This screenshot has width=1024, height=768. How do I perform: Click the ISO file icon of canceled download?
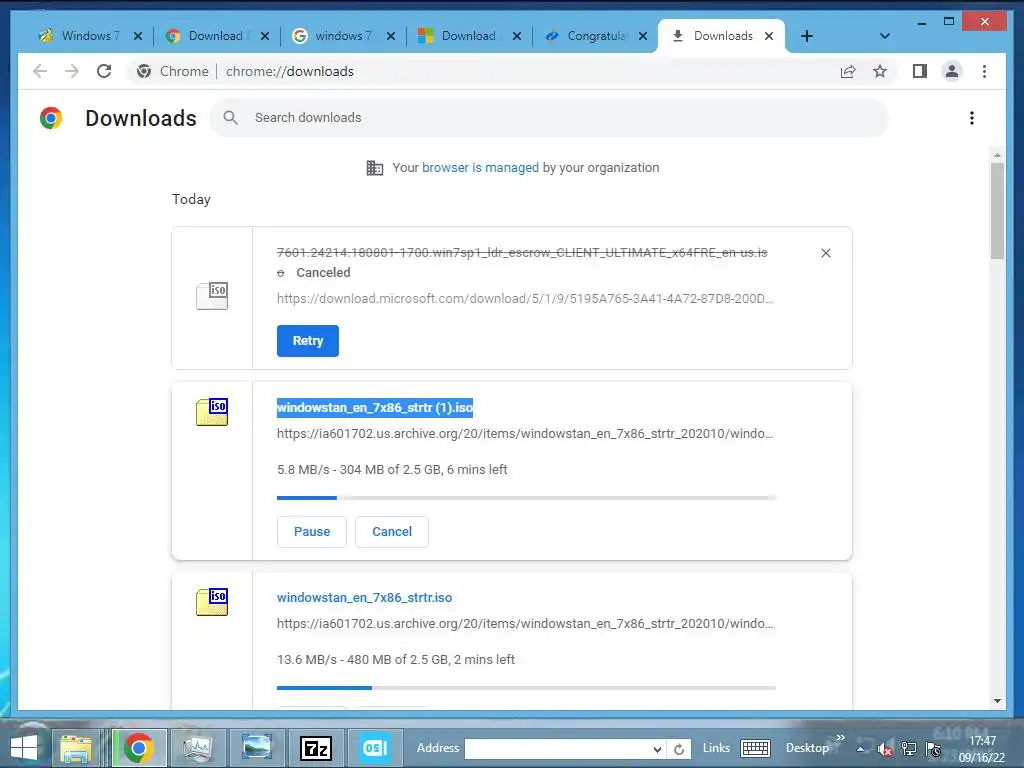pyautogui.click(x=212, y=296)
